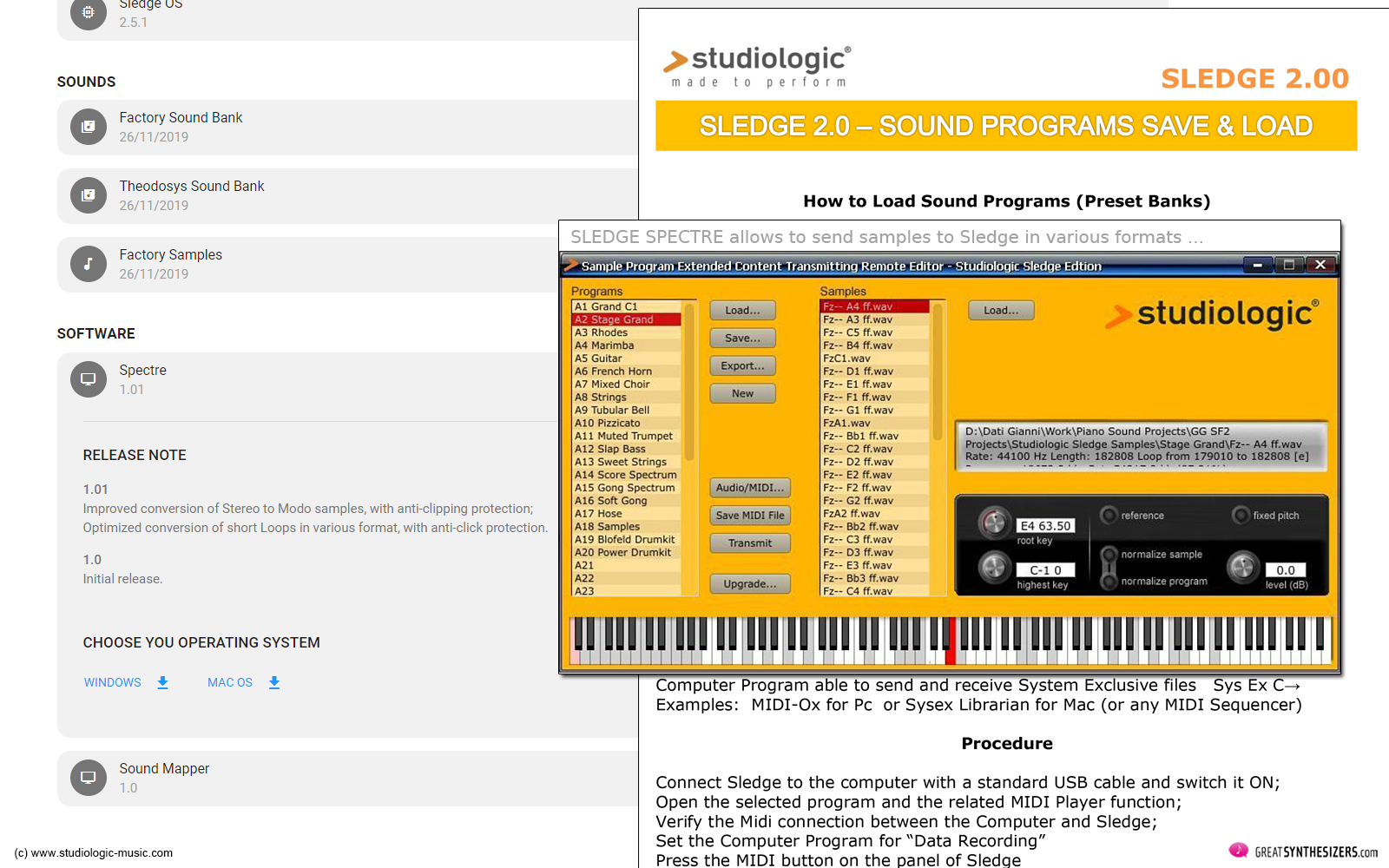Click the Export... button
1389x868 pixels.
(742, 366)
